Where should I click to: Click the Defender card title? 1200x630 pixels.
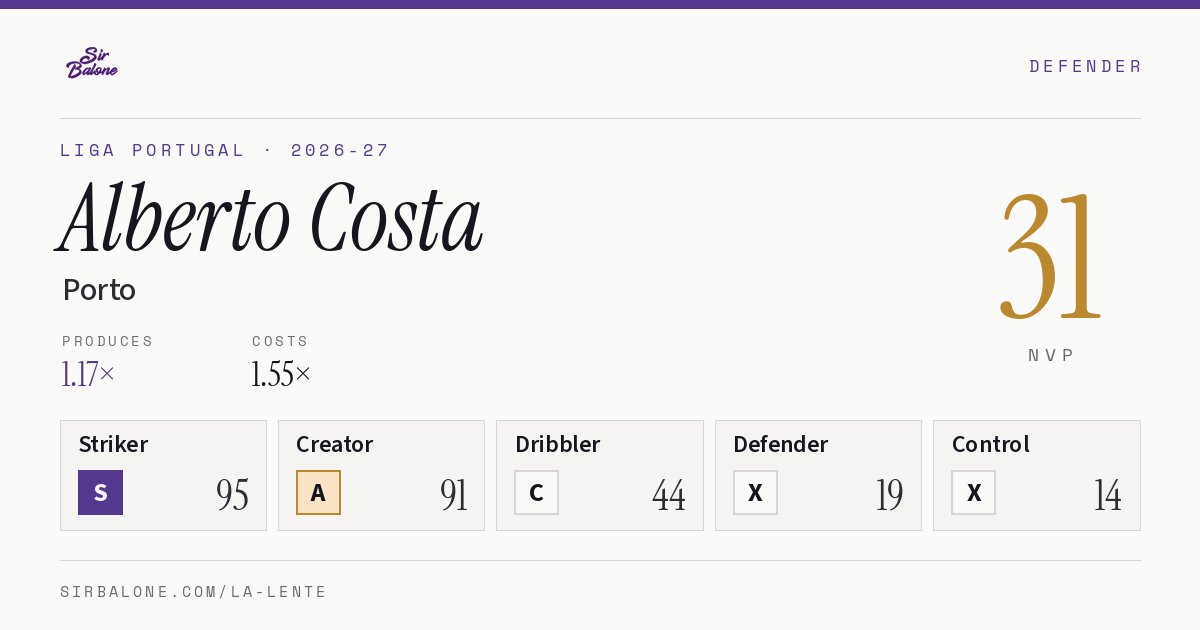781,444
